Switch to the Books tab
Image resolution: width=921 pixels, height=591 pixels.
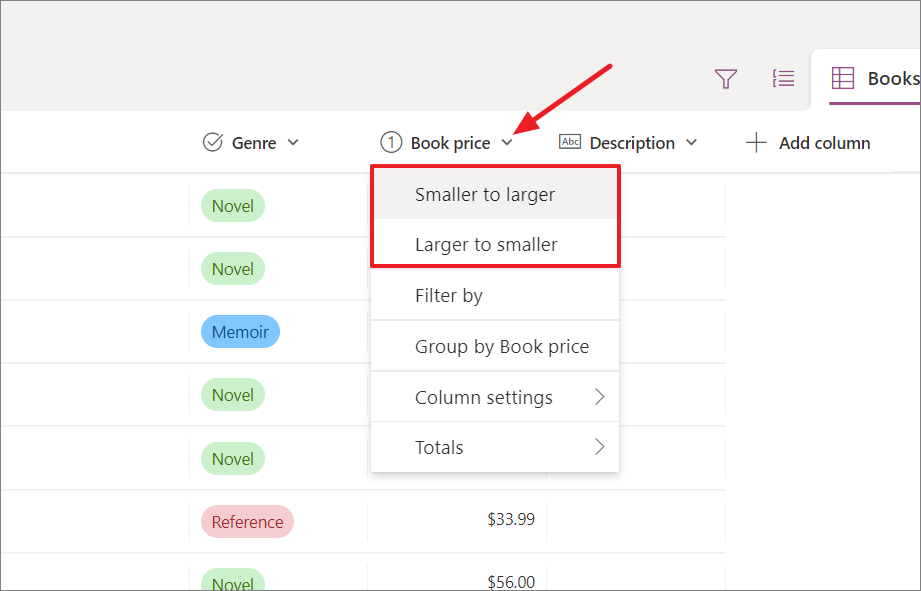coord(884,78)
